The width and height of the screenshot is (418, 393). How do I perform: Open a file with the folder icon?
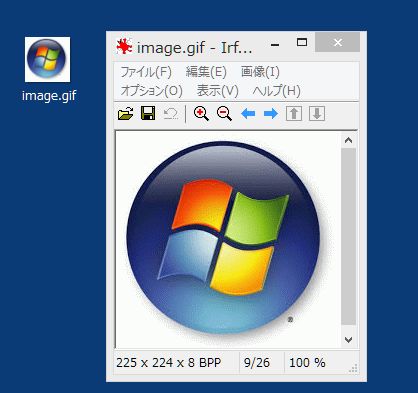point(126,114)
